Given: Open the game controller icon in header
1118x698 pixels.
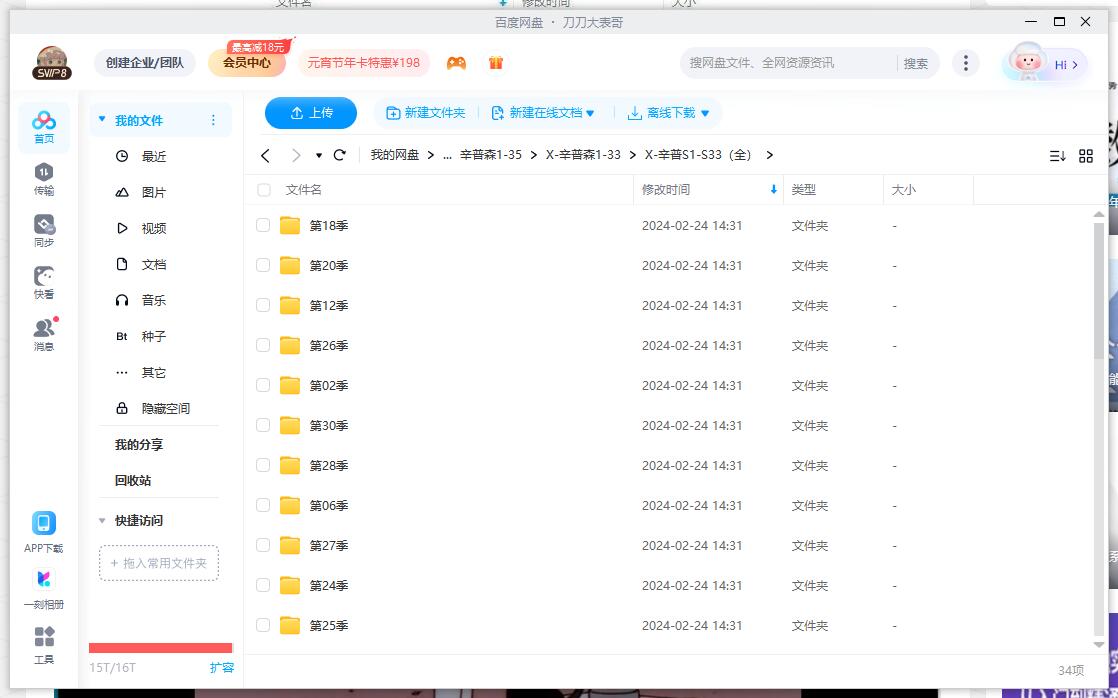Looking at the screenshot, I should tap(456, 63).
